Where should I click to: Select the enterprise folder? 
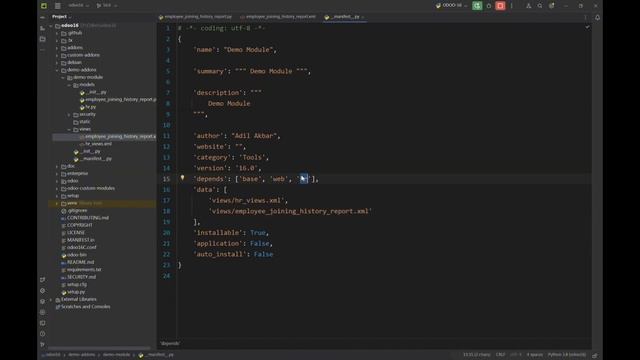[x=74, y=173]
